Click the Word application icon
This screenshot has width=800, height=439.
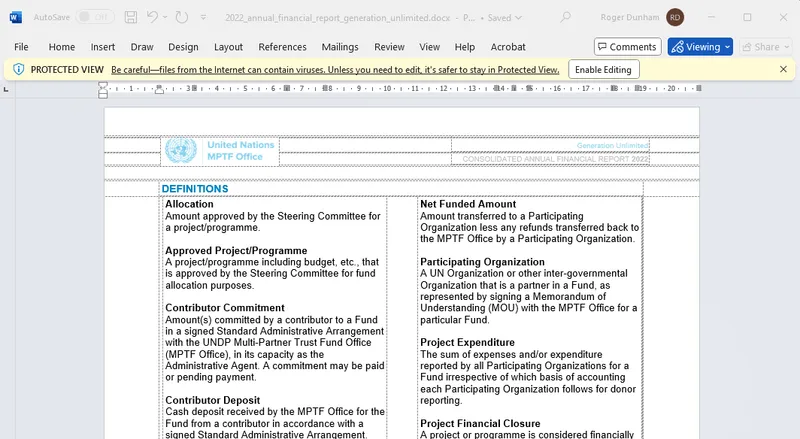tap(15, 17)
